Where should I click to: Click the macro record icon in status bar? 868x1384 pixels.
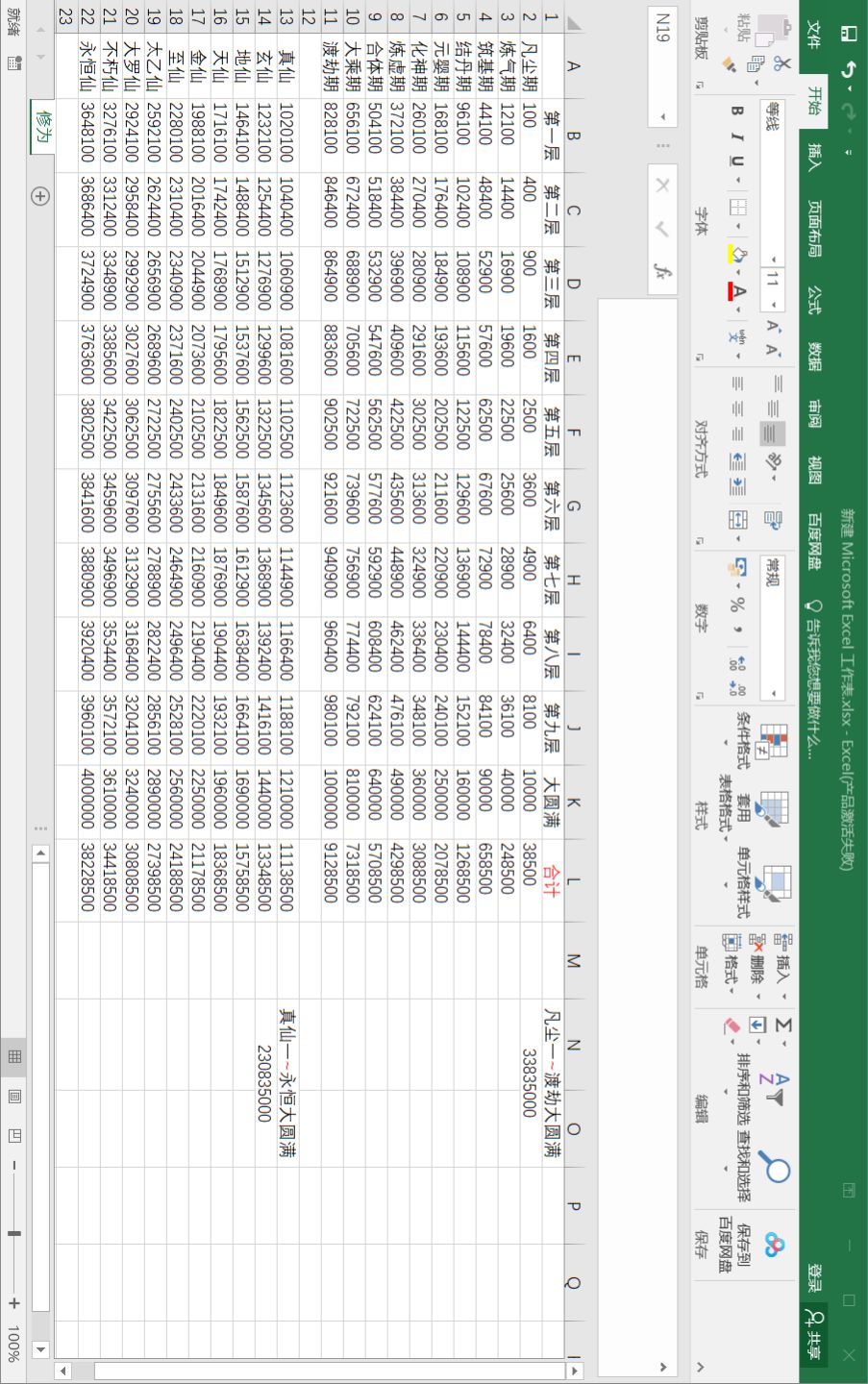coord(13,63)
